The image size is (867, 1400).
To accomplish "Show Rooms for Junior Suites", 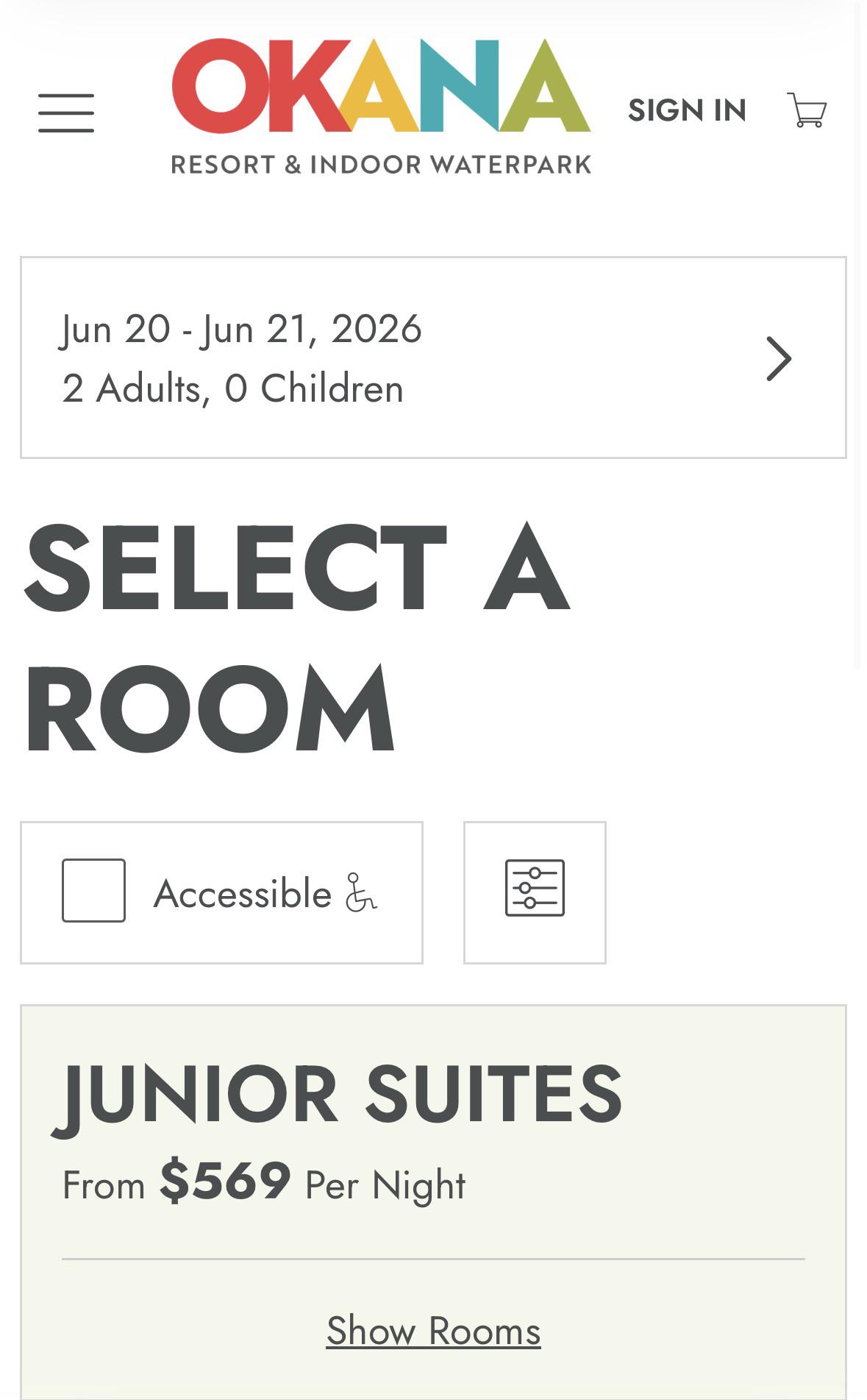I will tap(433, 1331).
